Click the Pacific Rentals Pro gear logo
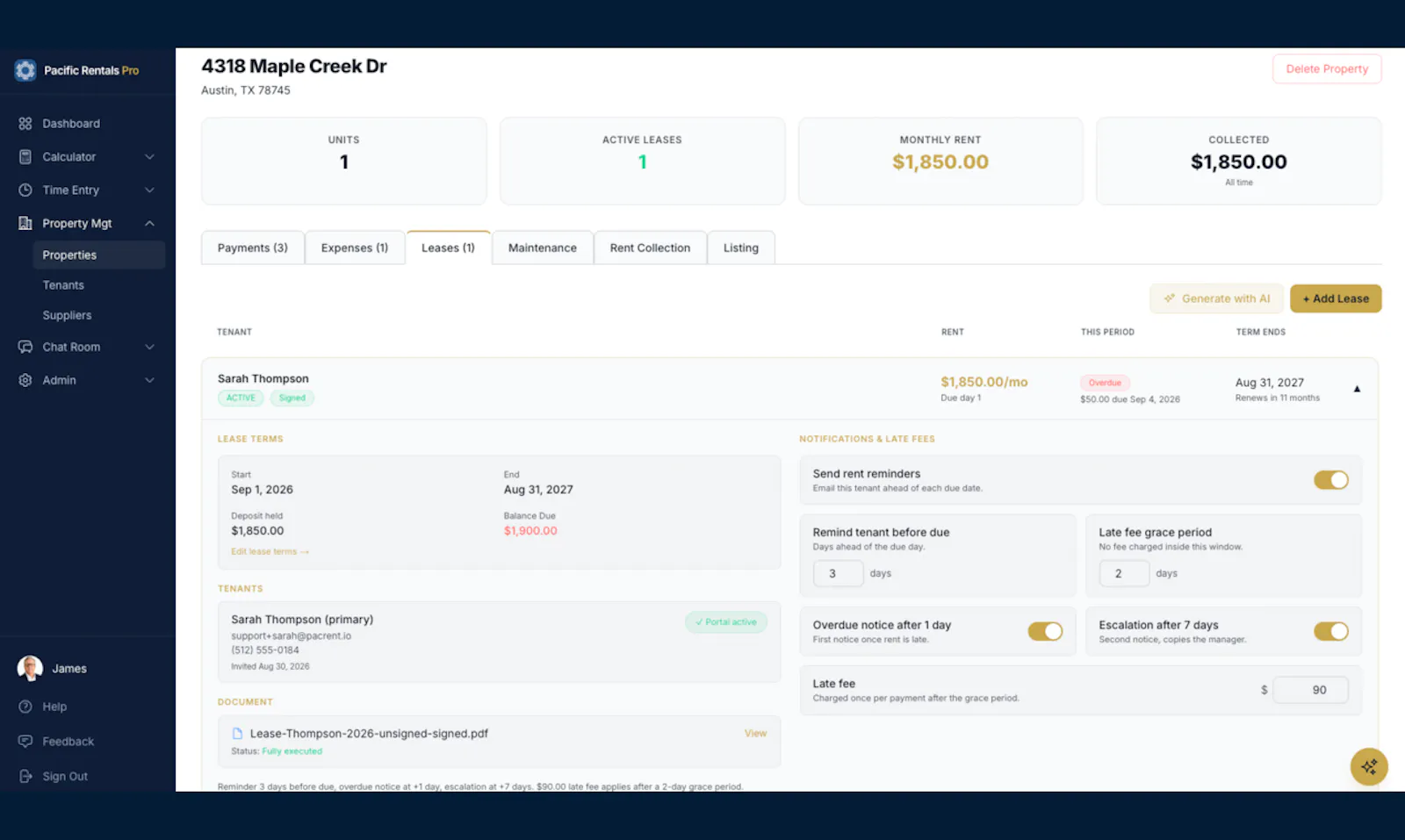 coord(25,70)
